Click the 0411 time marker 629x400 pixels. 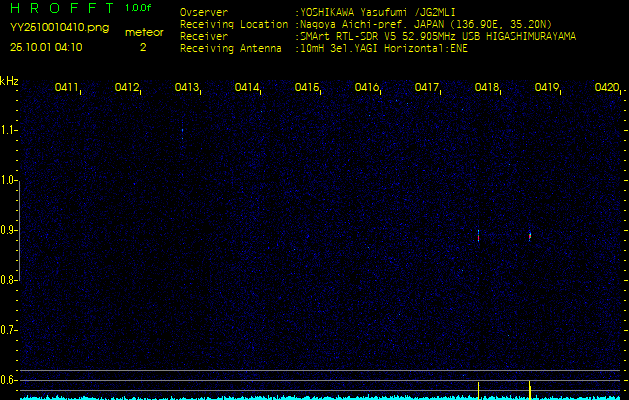[67, 87]
